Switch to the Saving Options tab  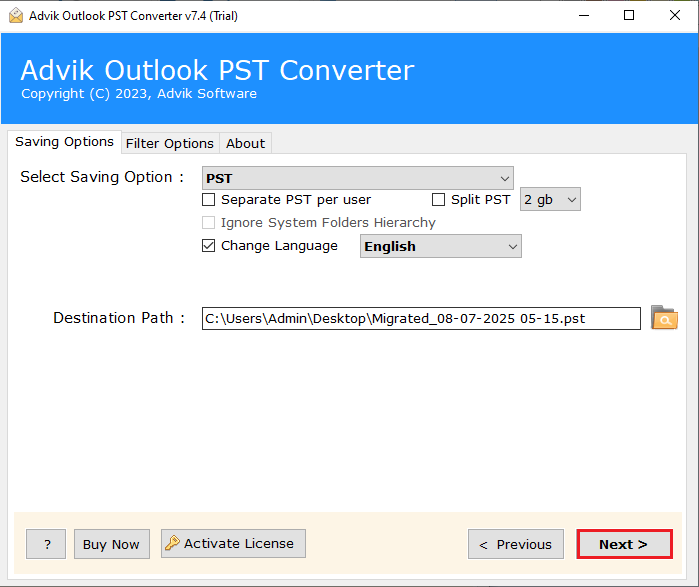coord(64,142)
